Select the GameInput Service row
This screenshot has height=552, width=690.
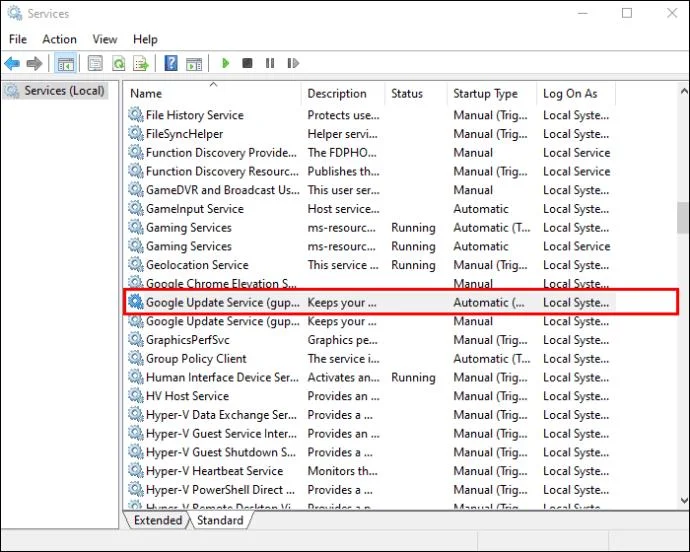click(370, 209)
